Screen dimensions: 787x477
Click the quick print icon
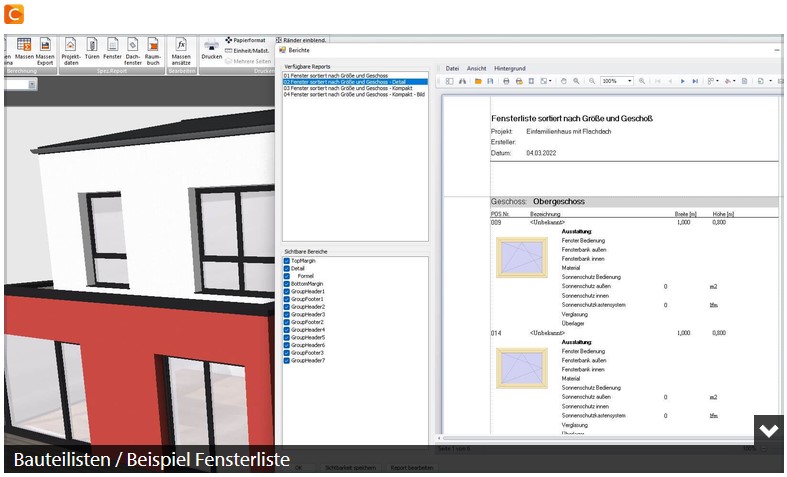pos(518,81)
